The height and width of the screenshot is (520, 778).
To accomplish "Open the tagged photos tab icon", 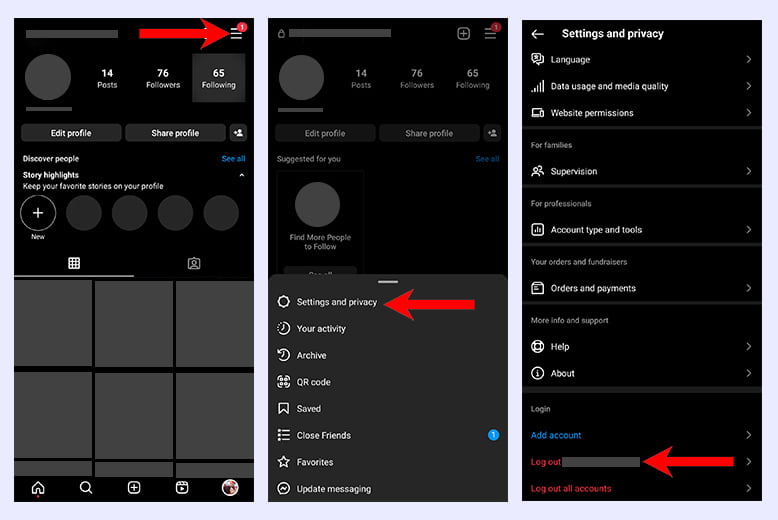I will tap(194, 263).
